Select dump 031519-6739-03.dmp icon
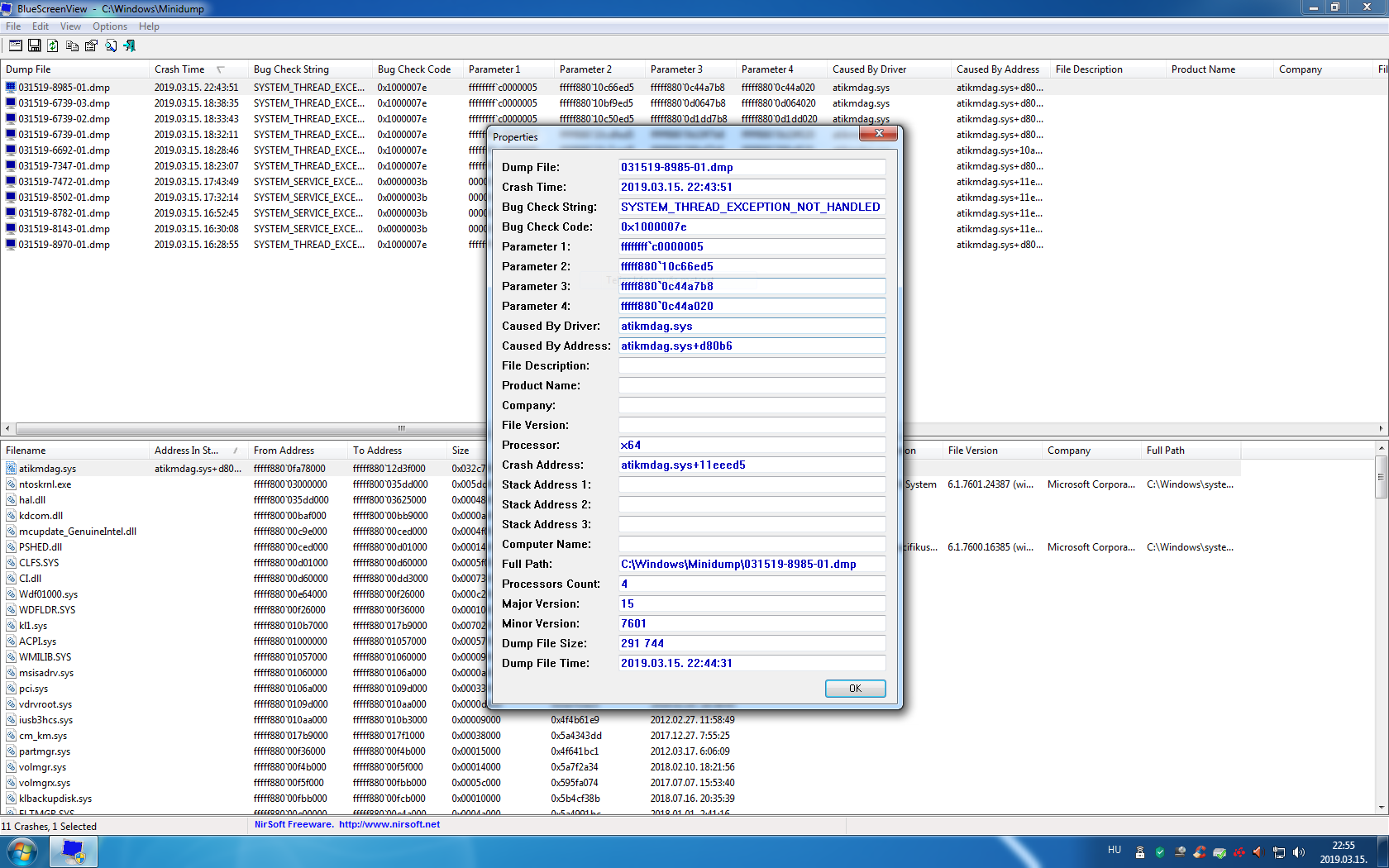 pyautogui.click(x=11, y=103)
